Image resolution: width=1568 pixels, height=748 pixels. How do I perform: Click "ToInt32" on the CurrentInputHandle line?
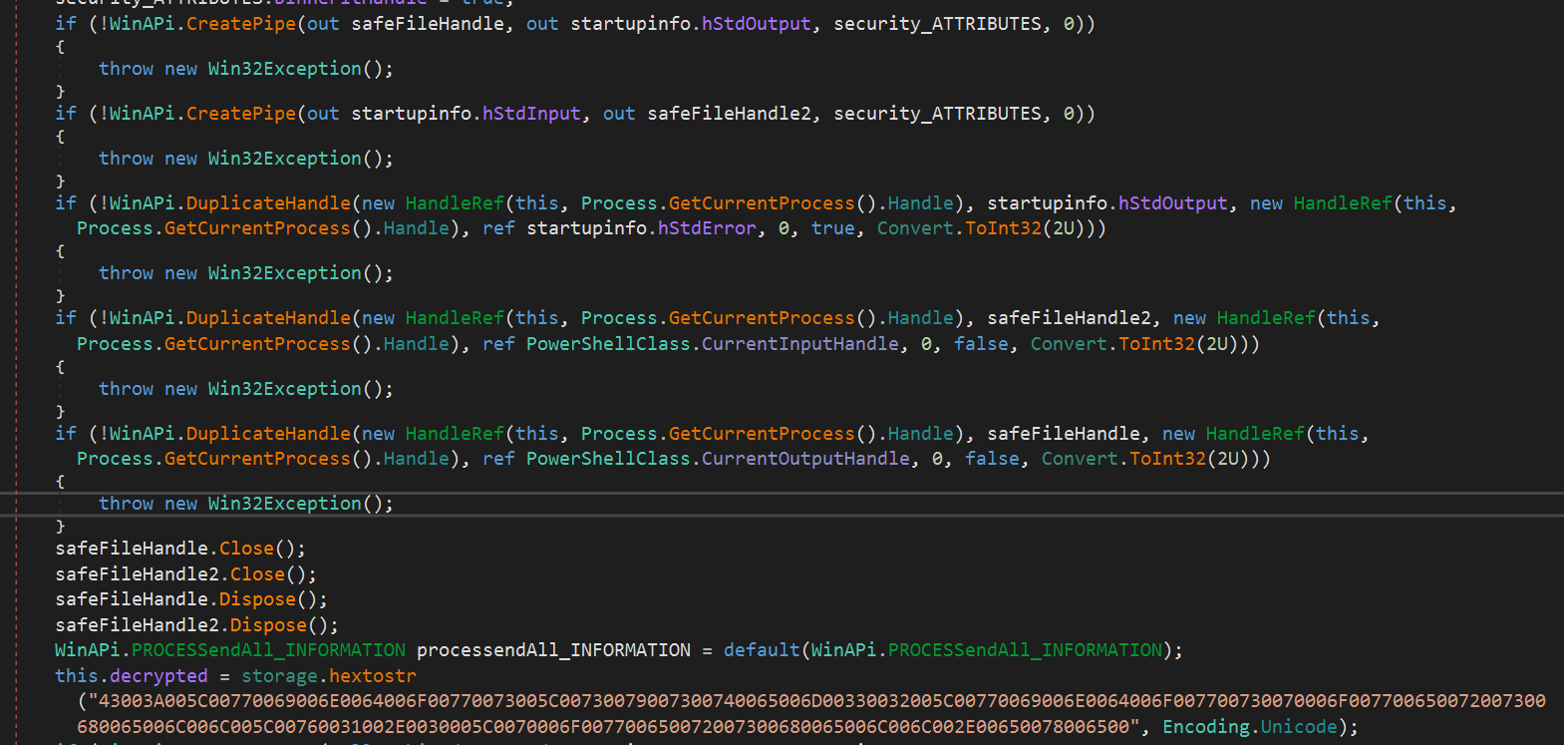(x=1156, y=344)
